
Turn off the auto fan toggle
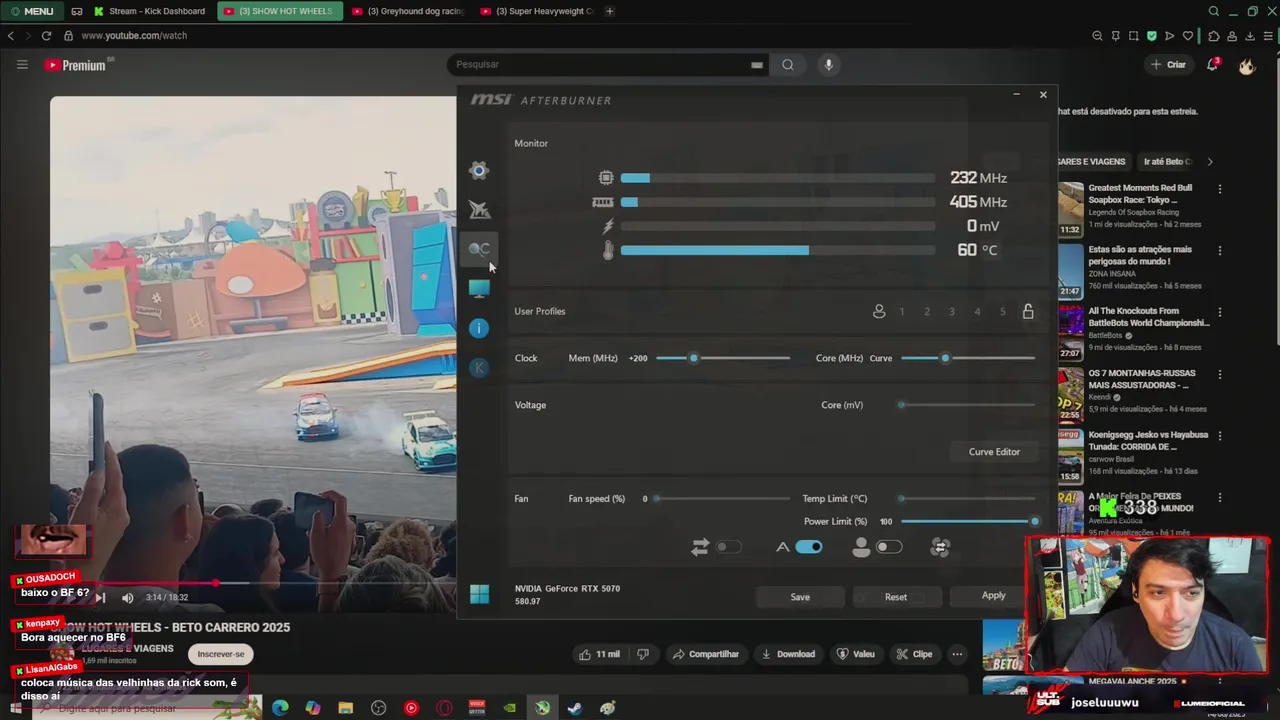809,547
